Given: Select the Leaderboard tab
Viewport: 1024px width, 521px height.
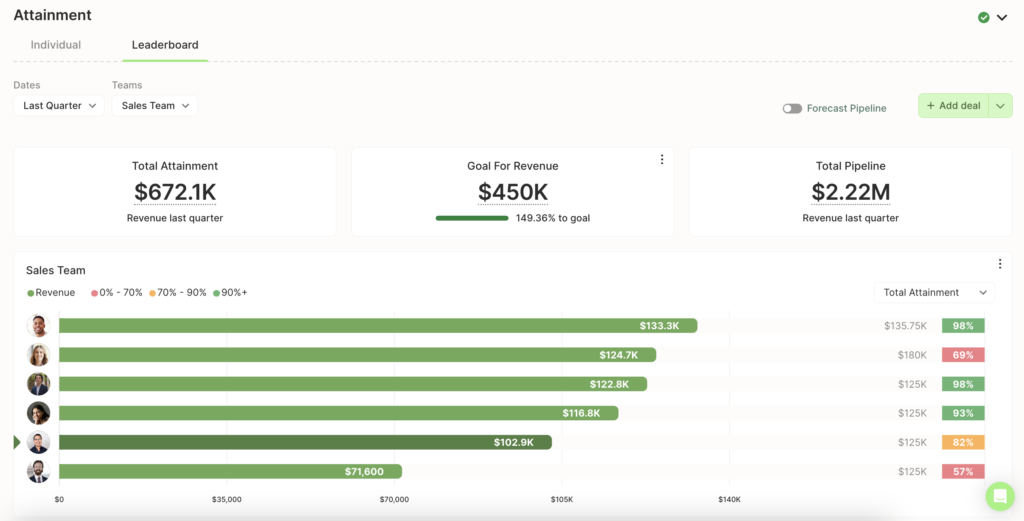Looking at the screenshot, I should (165, 45).
